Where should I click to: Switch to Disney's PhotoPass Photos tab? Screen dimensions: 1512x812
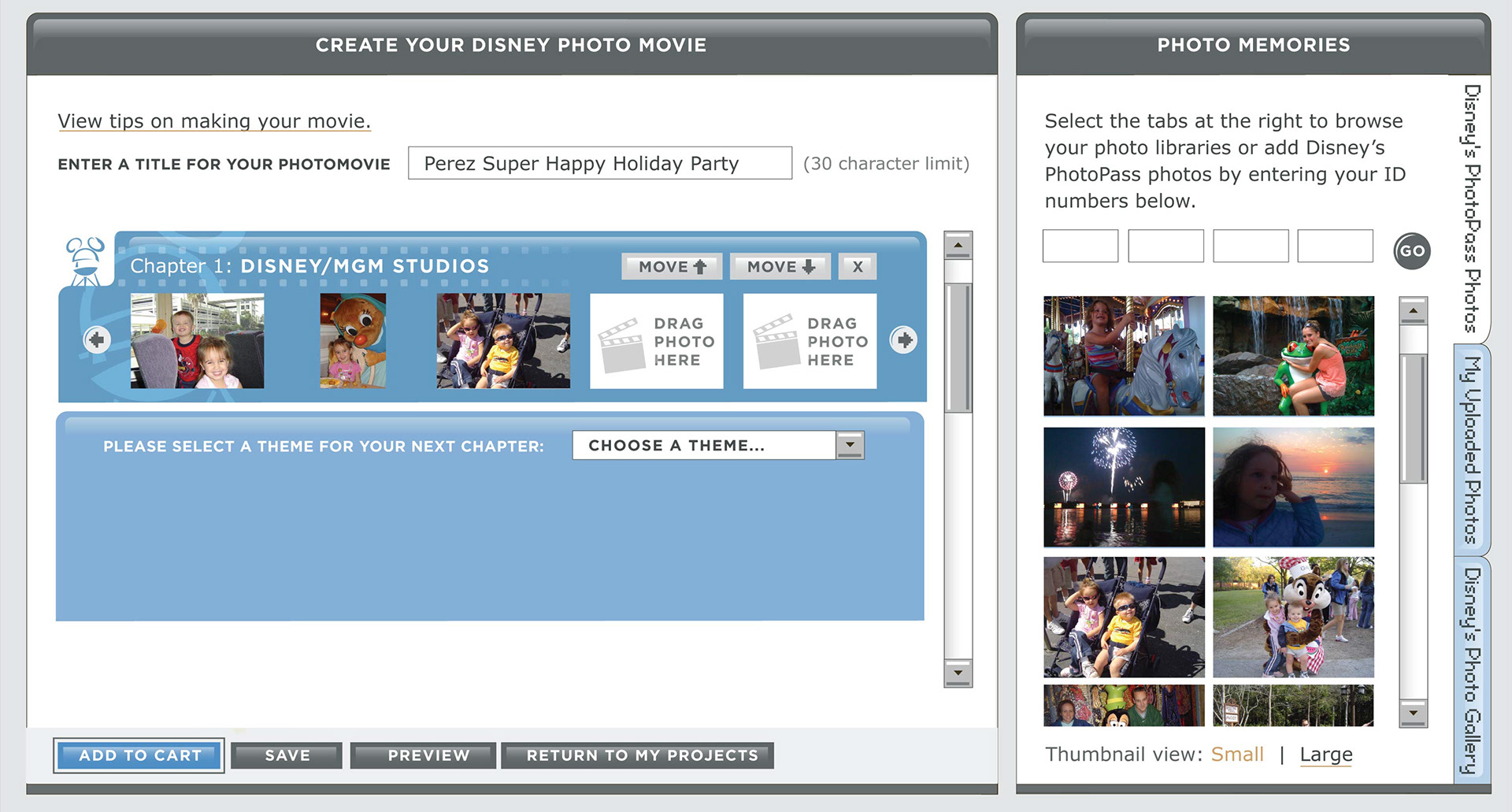coord(1472,208)
